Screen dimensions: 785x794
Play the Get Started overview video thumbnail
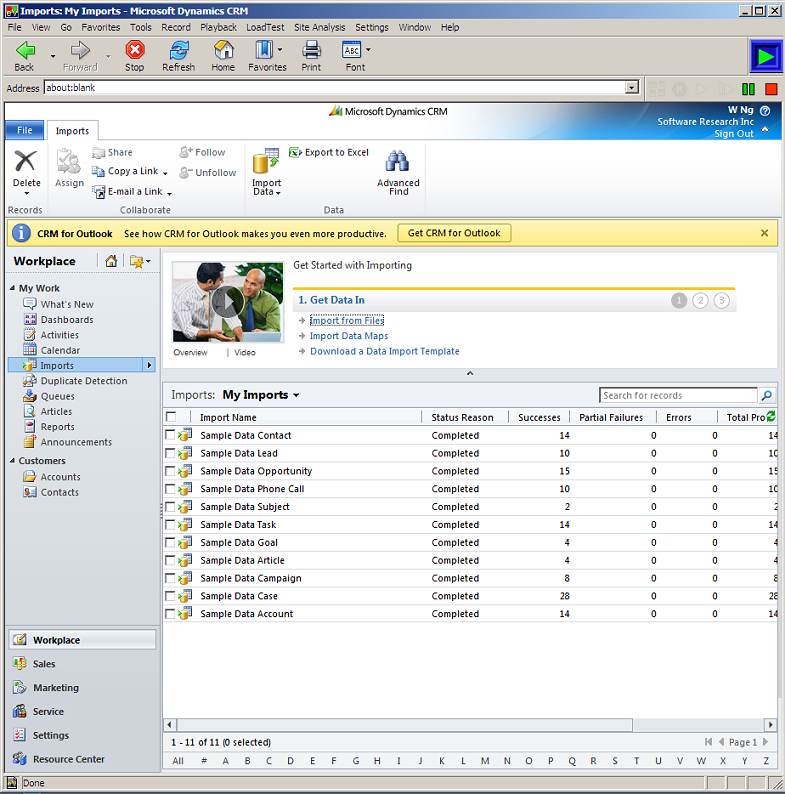[x=228, y=302]
